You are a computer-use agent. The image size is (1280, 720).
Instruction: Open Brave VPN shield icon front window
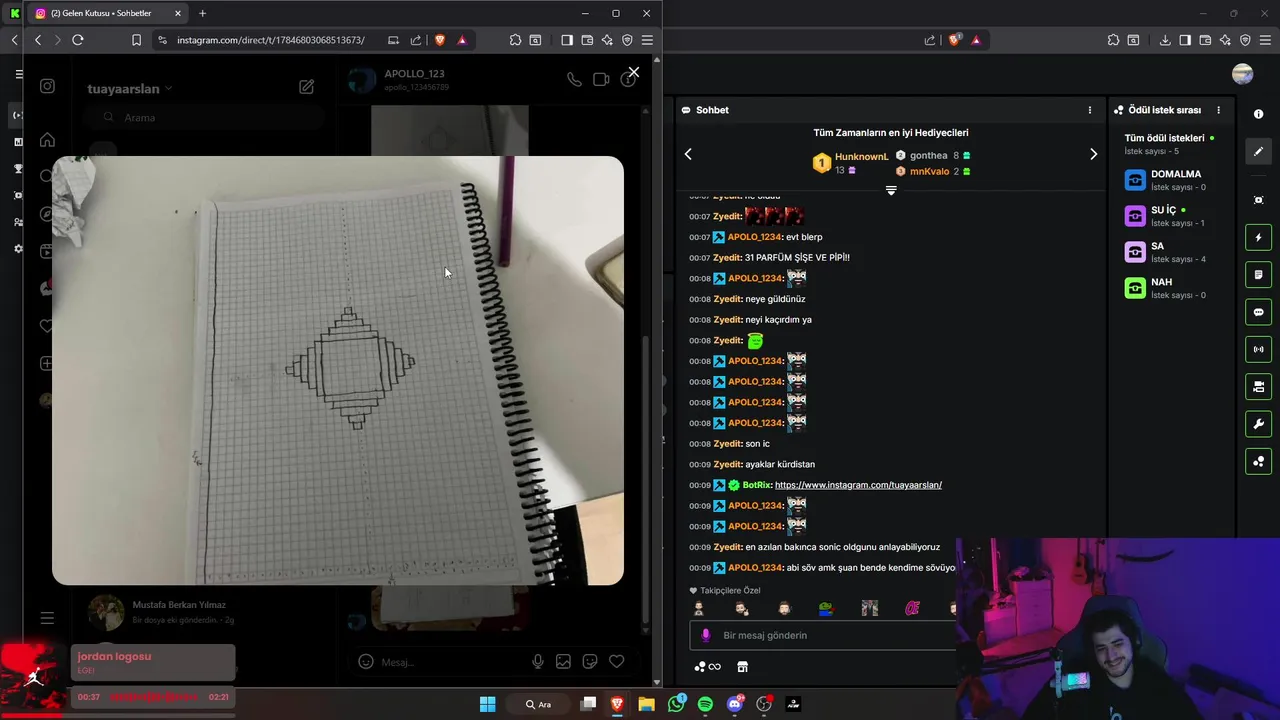(x=627, y=40)
